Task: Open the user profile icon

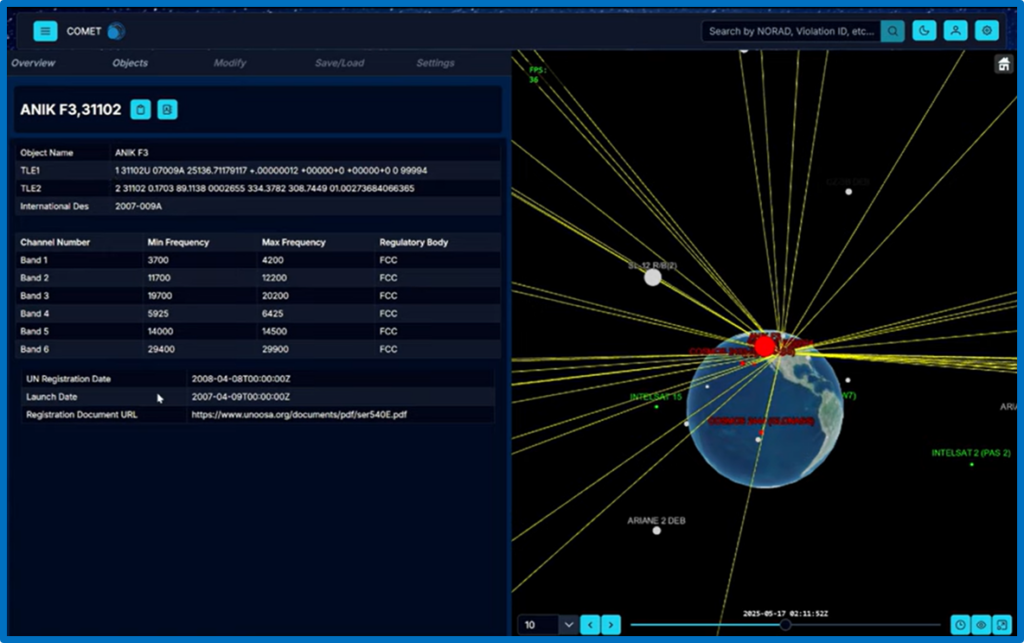Action: (x=956, y=31)
